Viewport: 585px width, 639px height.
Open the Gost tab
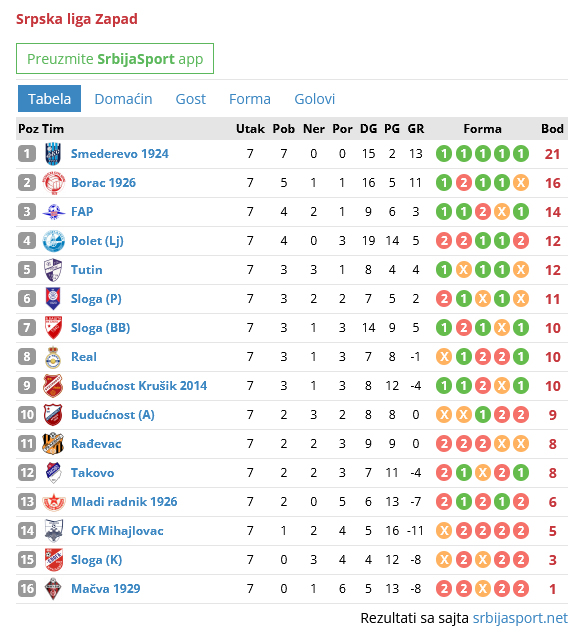click(x=190, y=99)
